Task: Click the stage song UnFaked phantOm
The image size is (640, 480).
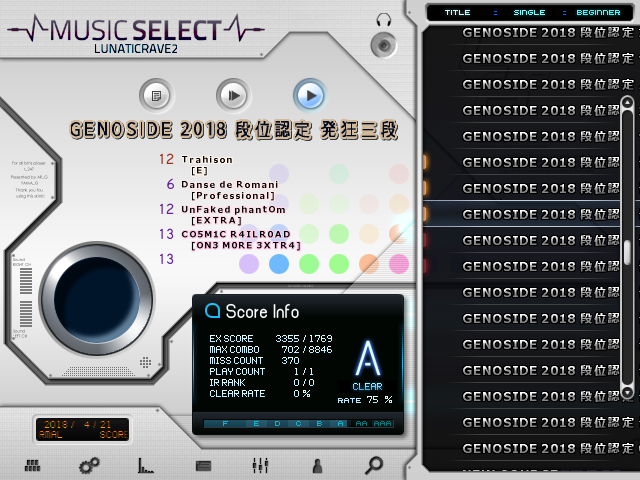Action: pyautogui.click(x=233, y=209)
